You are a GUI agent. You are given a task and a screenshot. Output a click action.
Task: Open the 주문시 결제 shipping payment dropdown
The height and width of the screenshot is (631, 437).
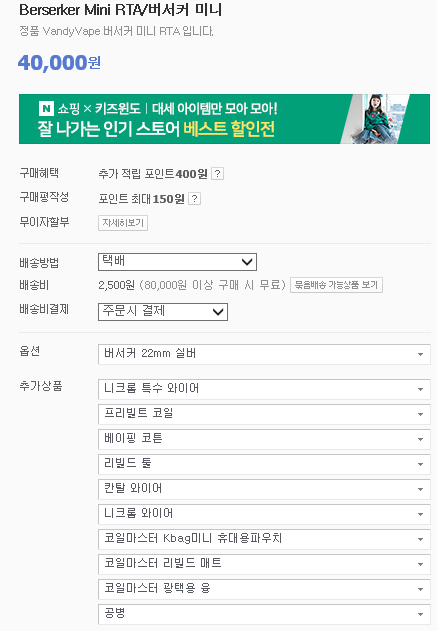(163, 312)
